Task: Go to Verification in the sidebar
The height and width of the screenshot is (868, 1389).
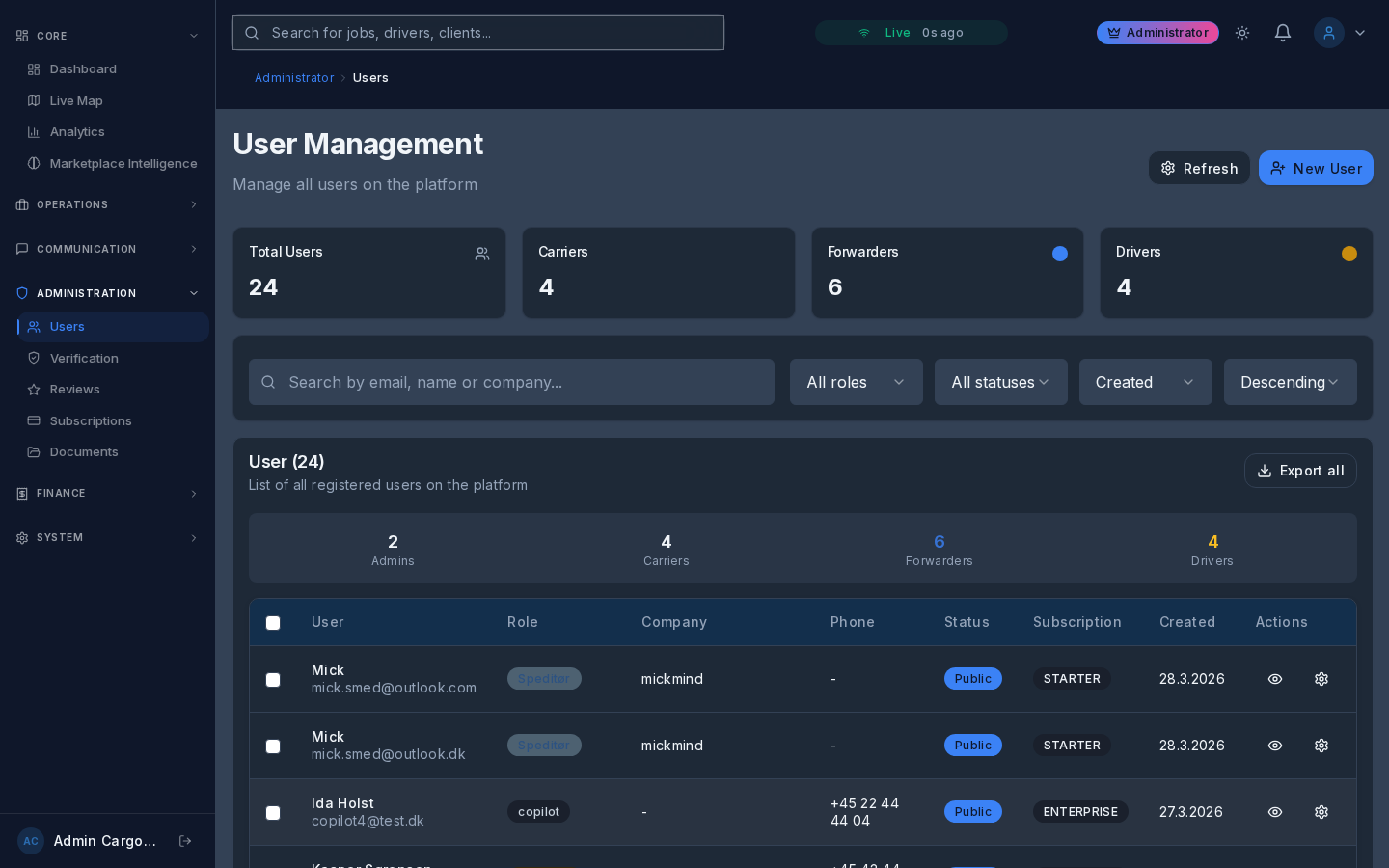Action: pyautogui.click(x=84, y=358)
